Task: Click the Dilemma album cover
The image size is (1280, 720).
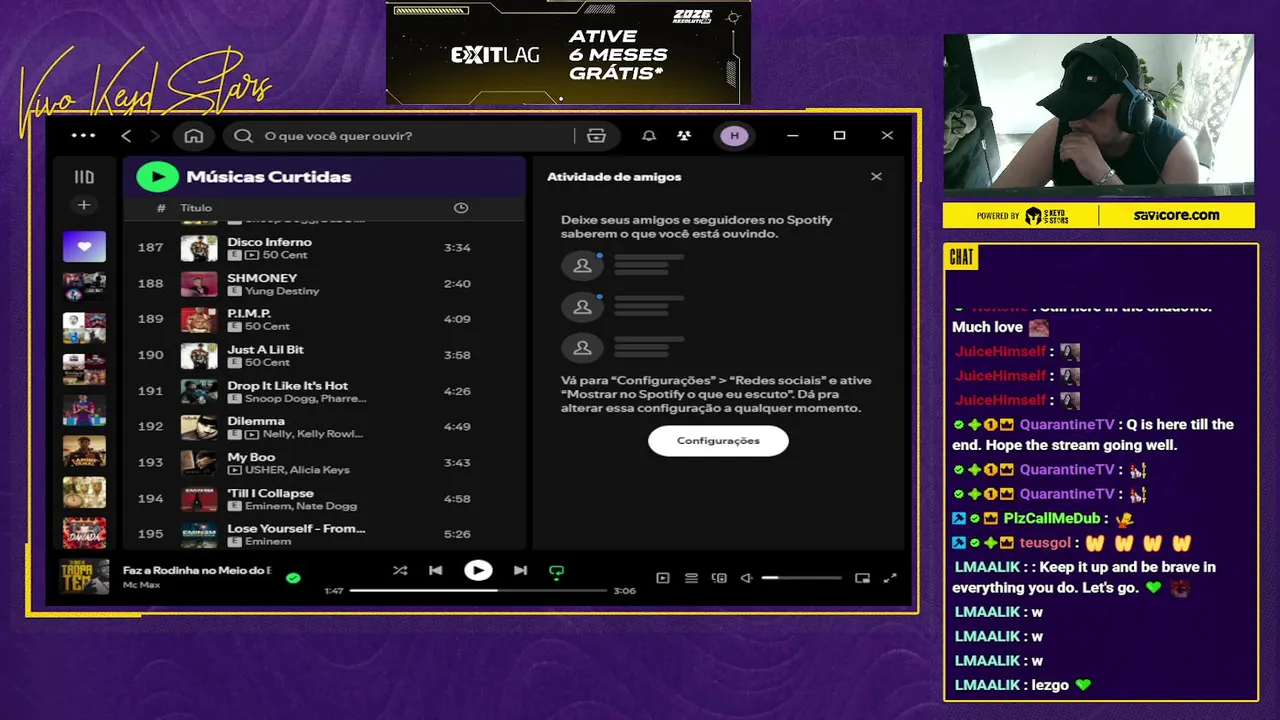Action: [x=199, y=427]
